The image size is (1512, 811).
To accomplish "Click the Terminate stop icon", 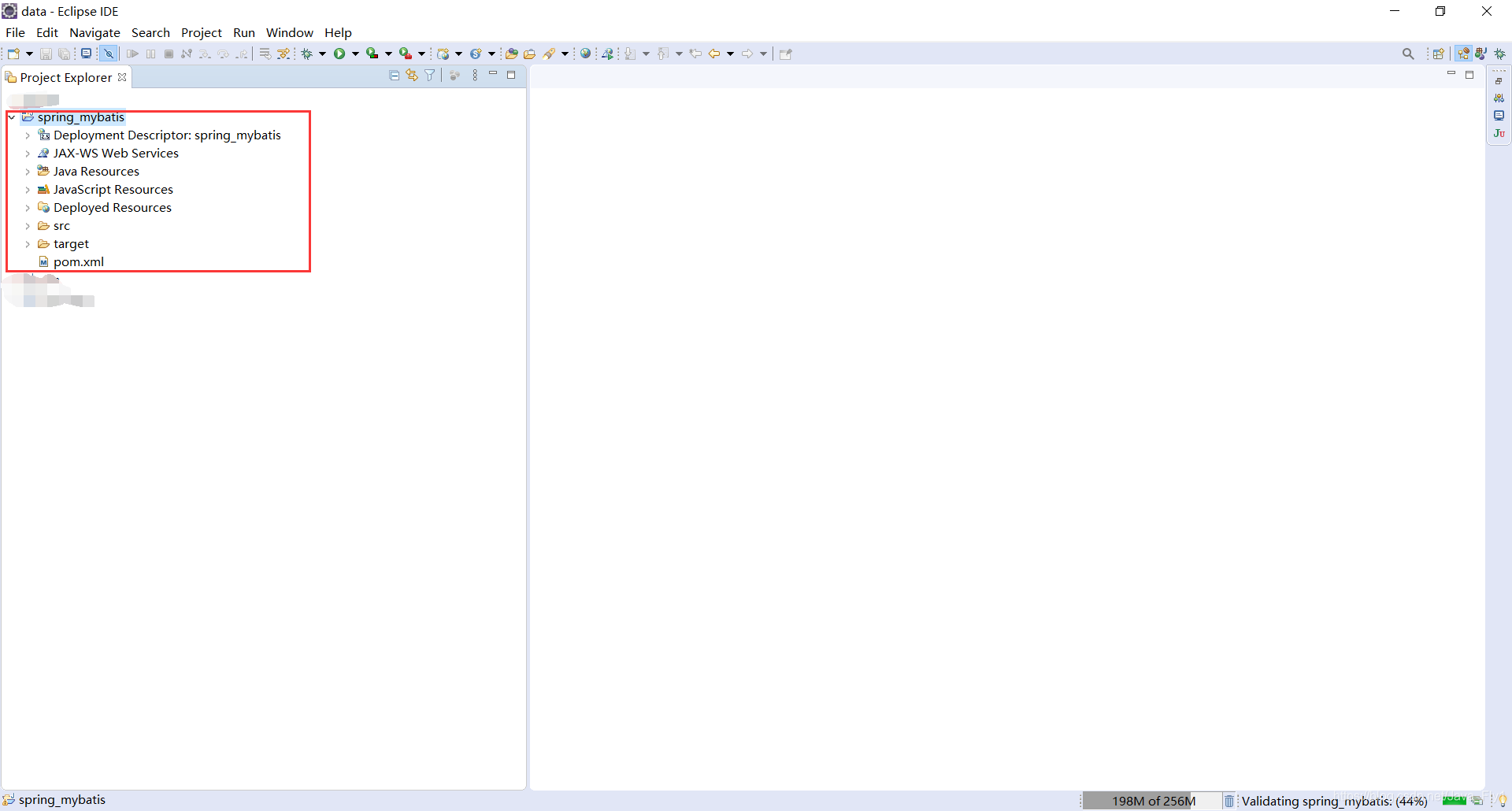I will 169,54.
